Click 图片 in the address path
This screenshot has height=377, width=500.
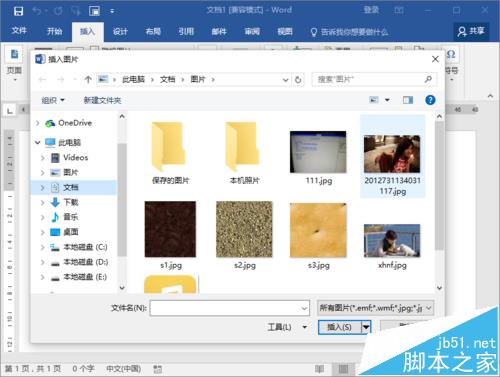coord(198,79)
